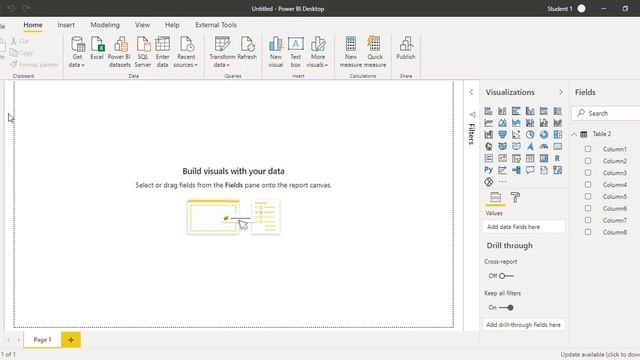The image size is (640, 360).
Task: Tick the Column3 checkbox
Action: point(588,173)
